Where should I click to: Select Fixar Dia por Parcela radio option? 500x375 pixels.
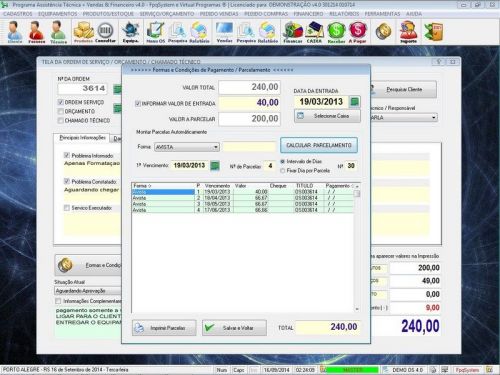coord(283,171)
